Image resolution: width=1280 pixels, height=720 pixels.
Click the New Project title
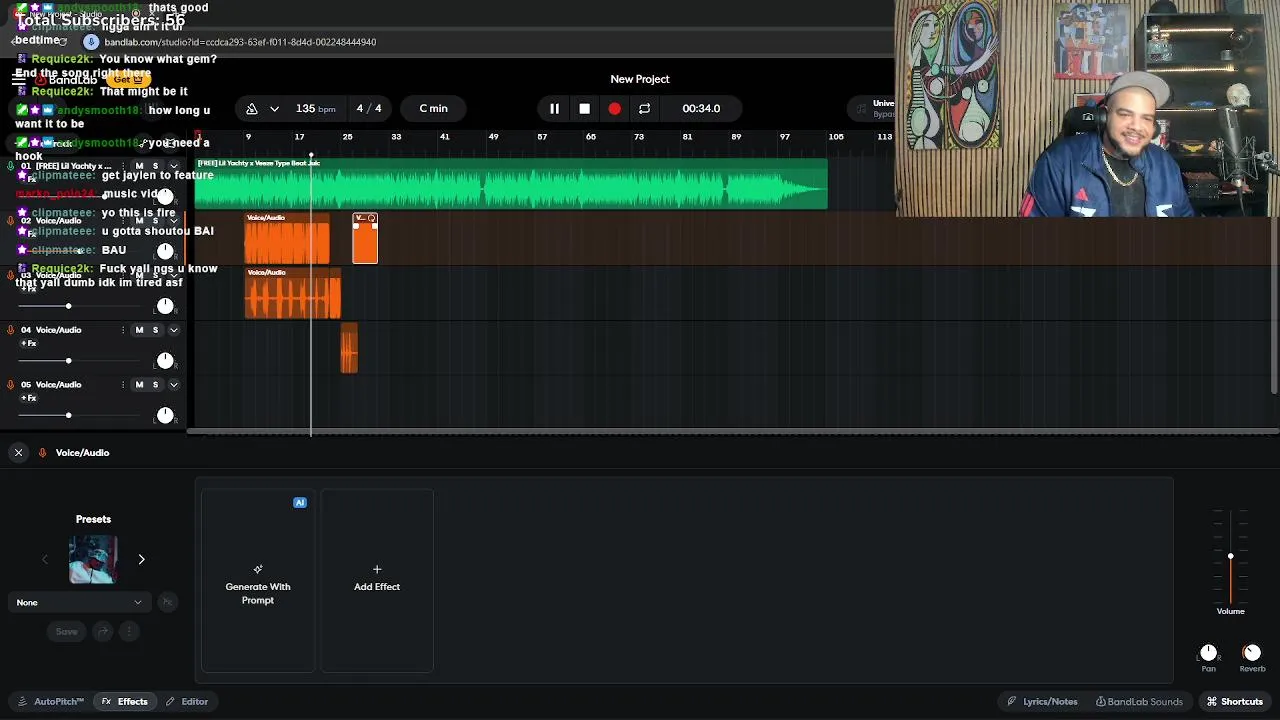click(640, 79)
